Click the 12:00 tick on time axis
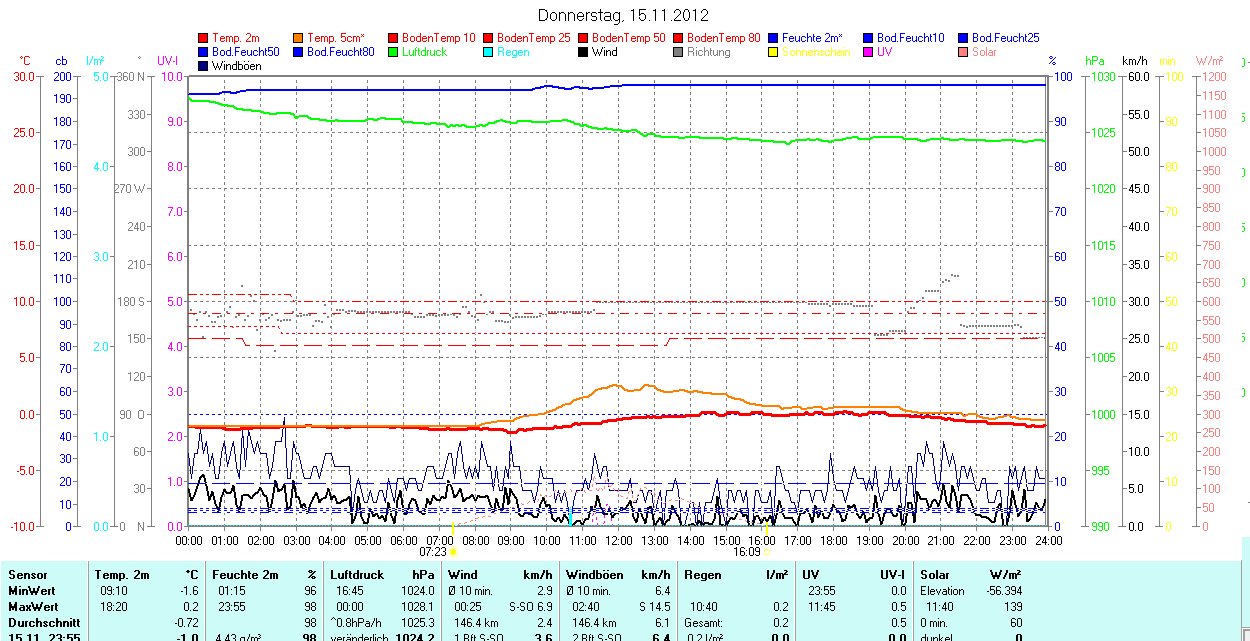This screenshot has width=1250, height=641. tap(619, 540)
